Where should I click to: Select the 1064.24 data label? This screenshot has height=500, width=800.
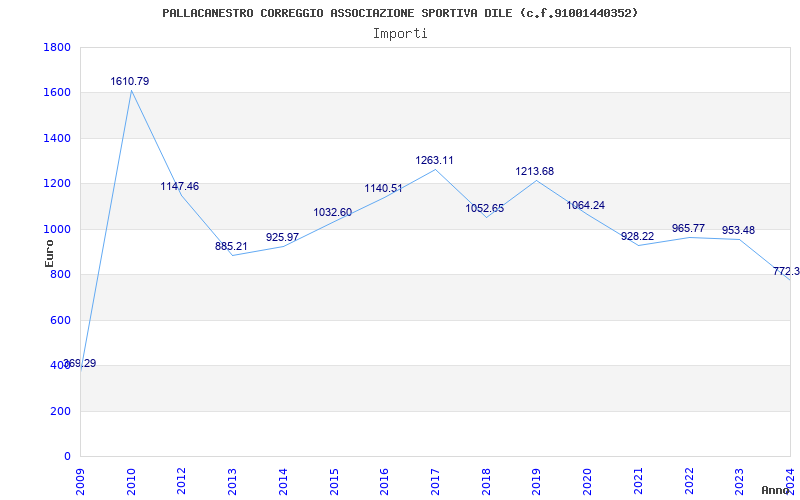[586, 205]
